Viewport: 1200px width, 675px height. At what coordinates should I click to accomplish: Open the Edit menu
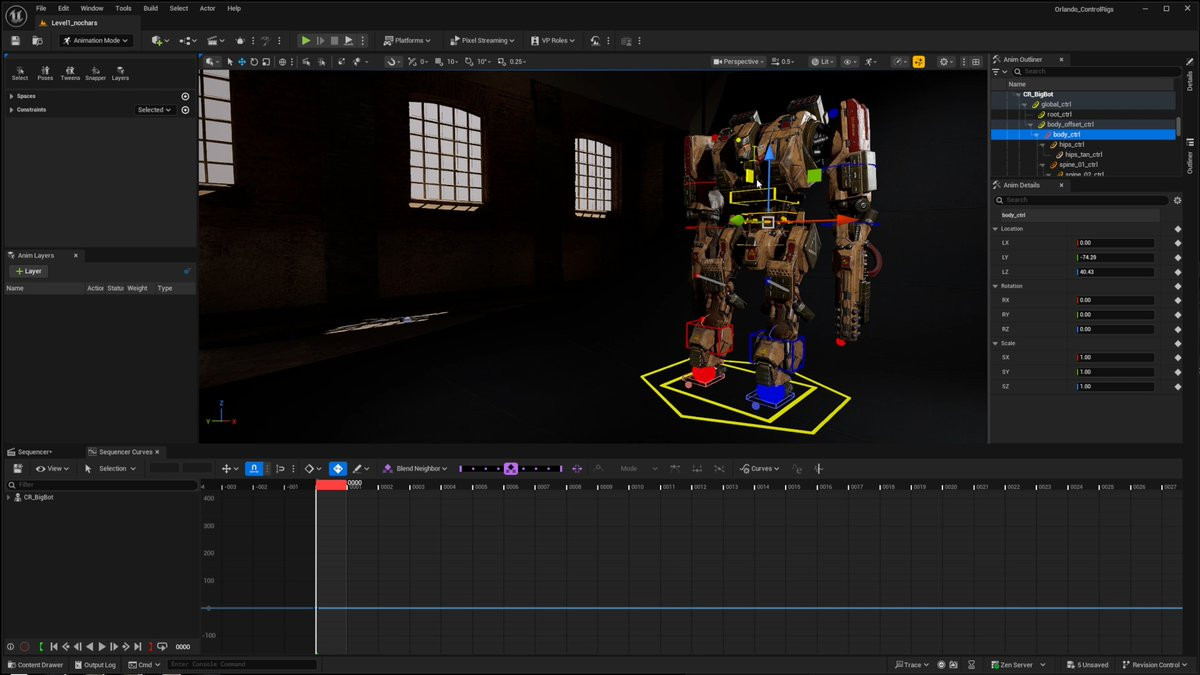coord(64,8)
